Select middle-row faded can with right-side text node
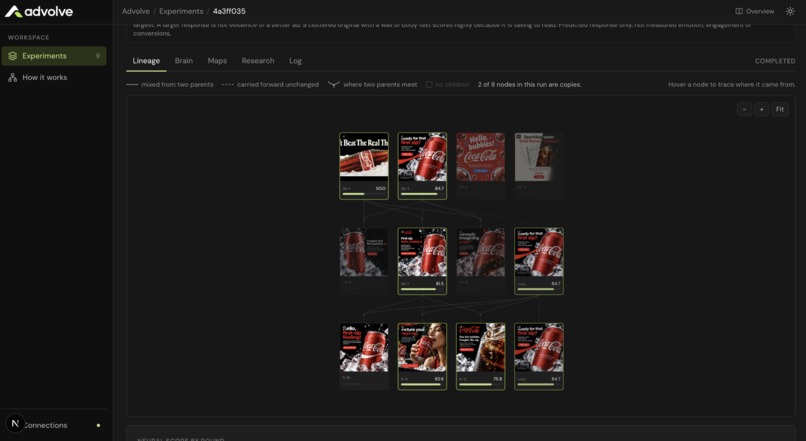This screenshot has height=441, width=806. coord(364,261)
